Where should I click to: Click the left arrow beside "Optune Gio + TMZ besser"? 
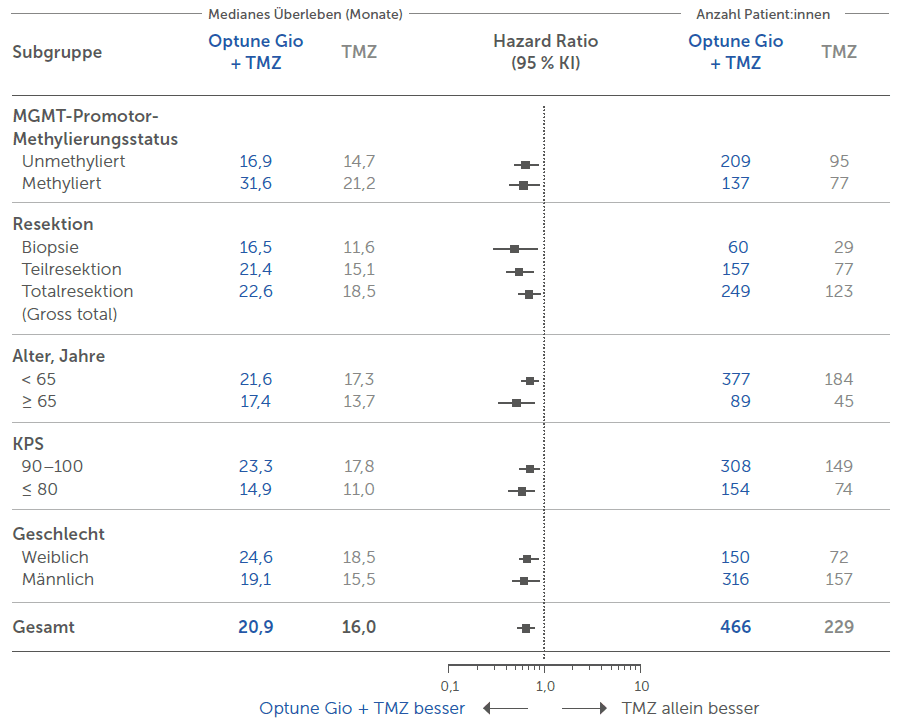504,708
